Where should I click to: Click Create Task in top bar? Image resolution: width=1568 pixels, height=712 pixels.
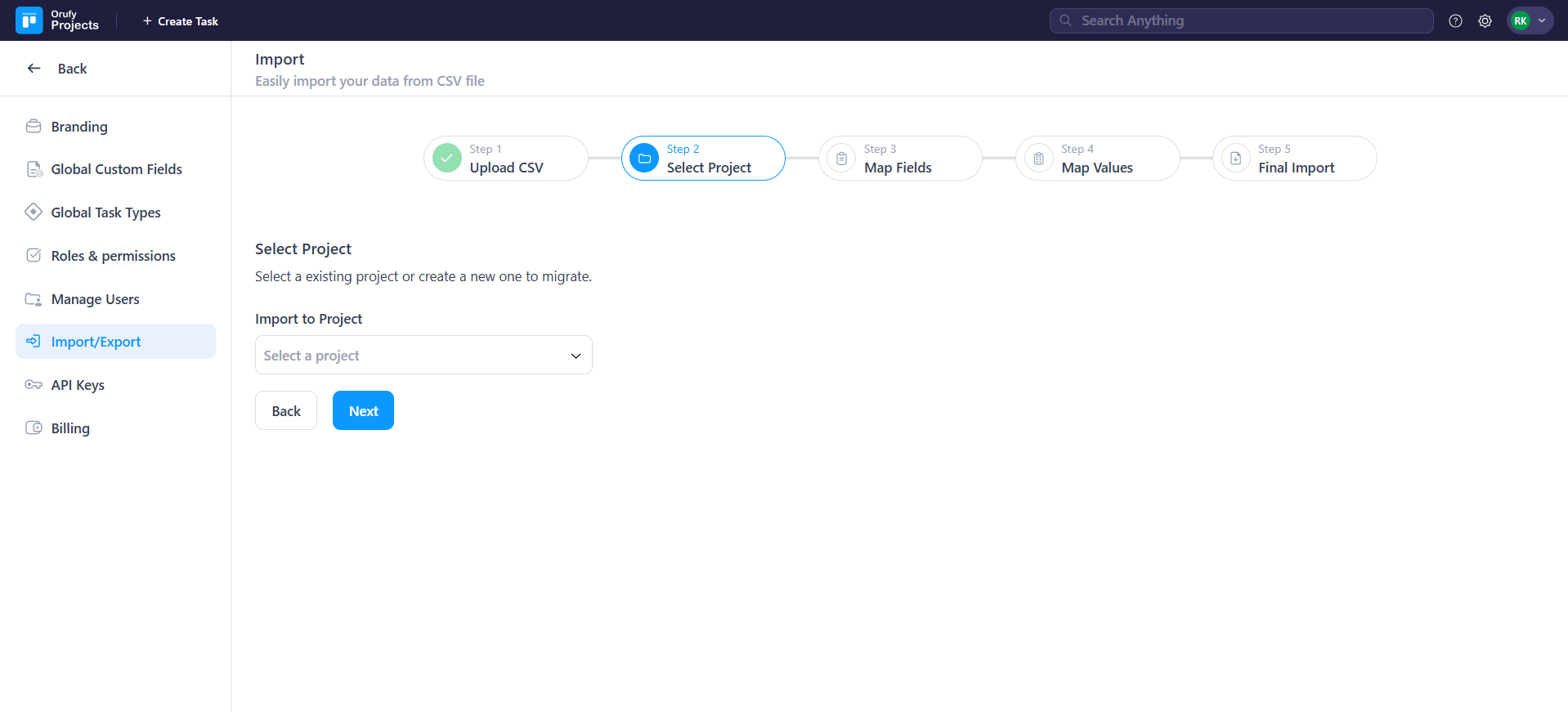coord(181,21)
